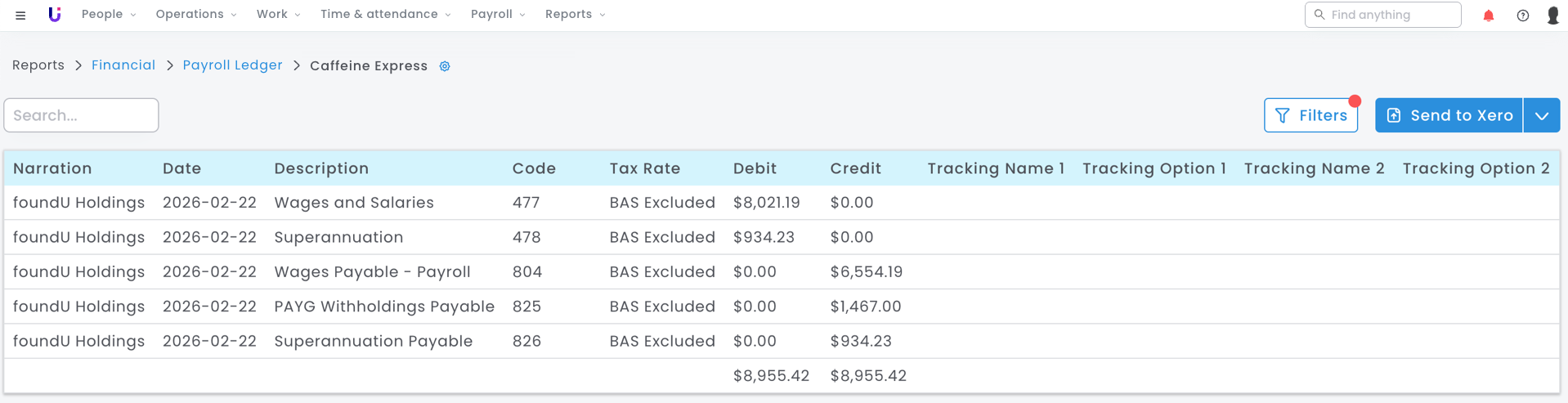Screen dimensions: 1568x403
Task: Click the foundU logo icon
Action: point(54,15)
